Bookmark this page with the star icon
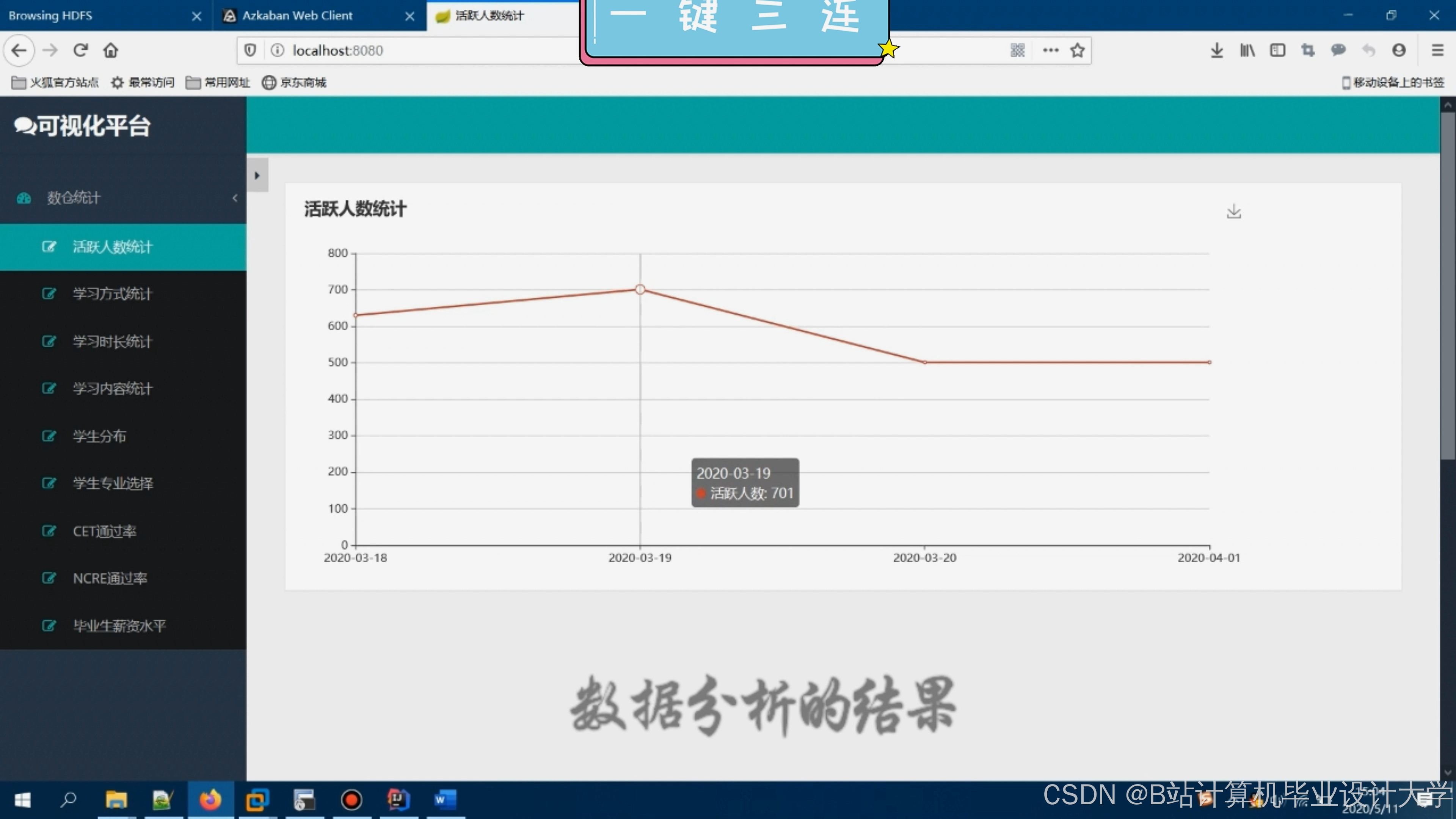Screen dimensions: 1456x819 pos(1077,50)
